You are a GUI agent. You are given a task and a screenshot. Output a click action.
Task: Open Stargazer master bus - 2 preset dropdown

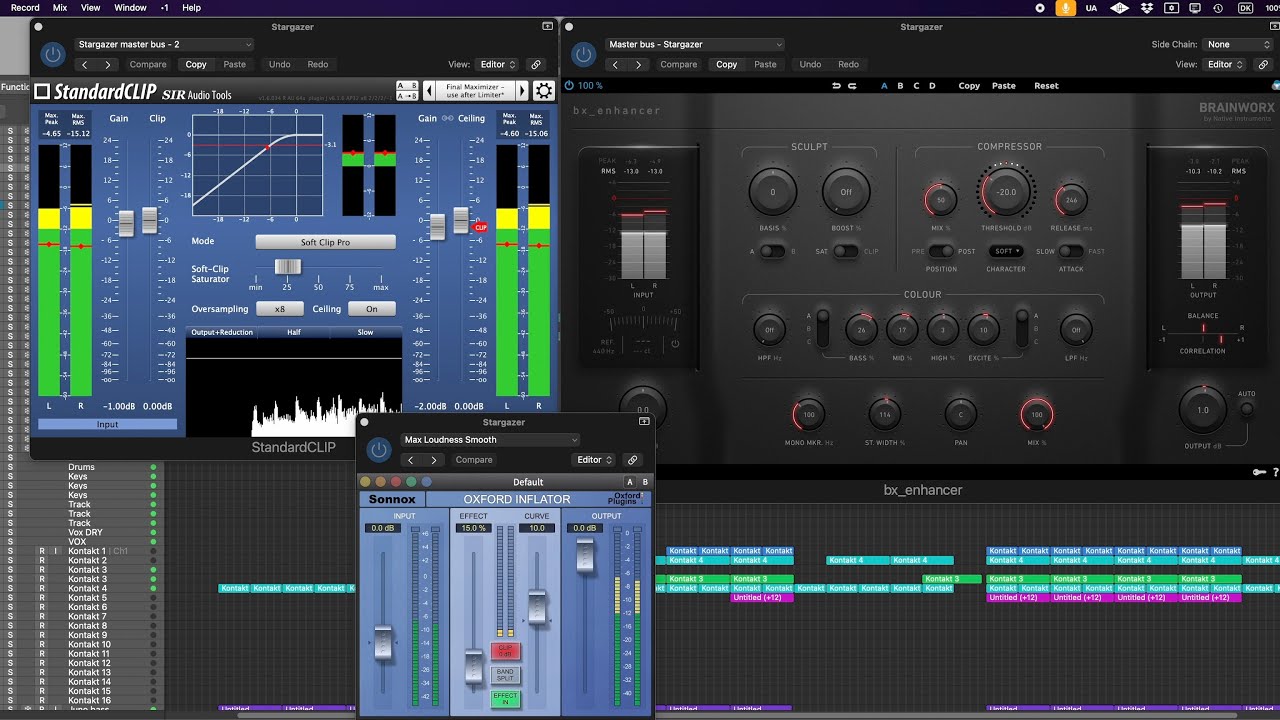164,44
